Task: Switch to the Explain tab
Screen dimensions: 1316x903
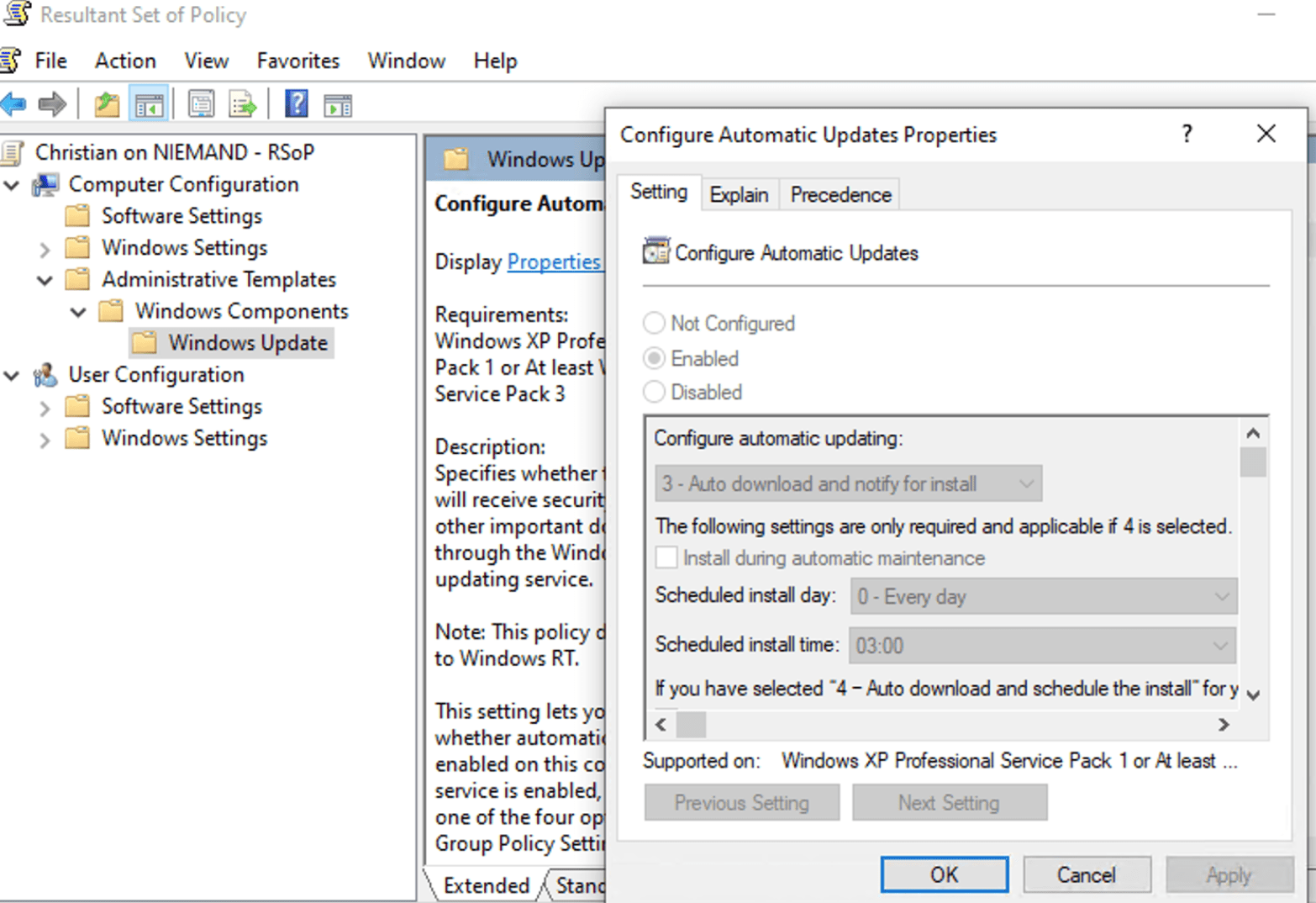Action: [x=739, y=194]
